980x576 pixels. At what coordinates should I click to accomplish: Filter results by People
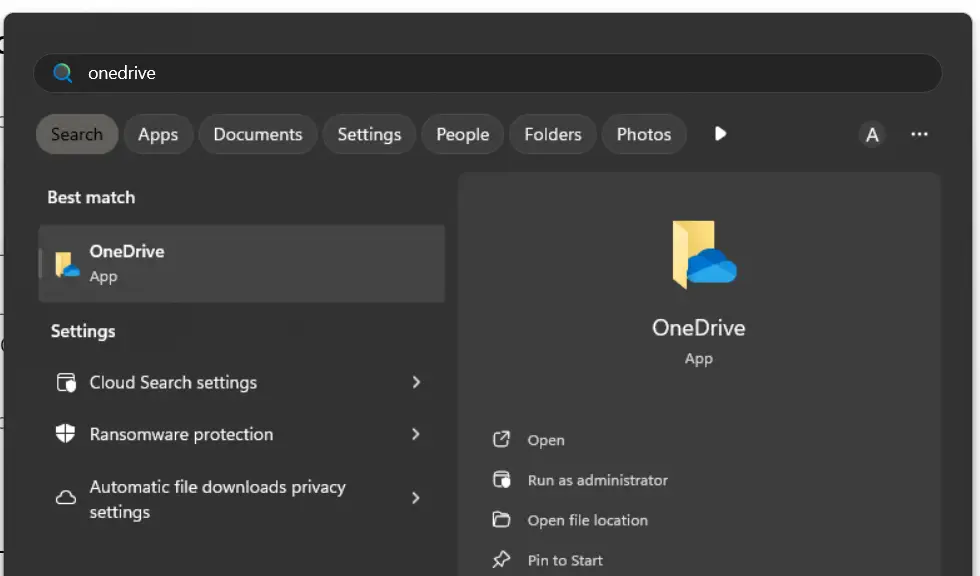click(x=462, y=135)
